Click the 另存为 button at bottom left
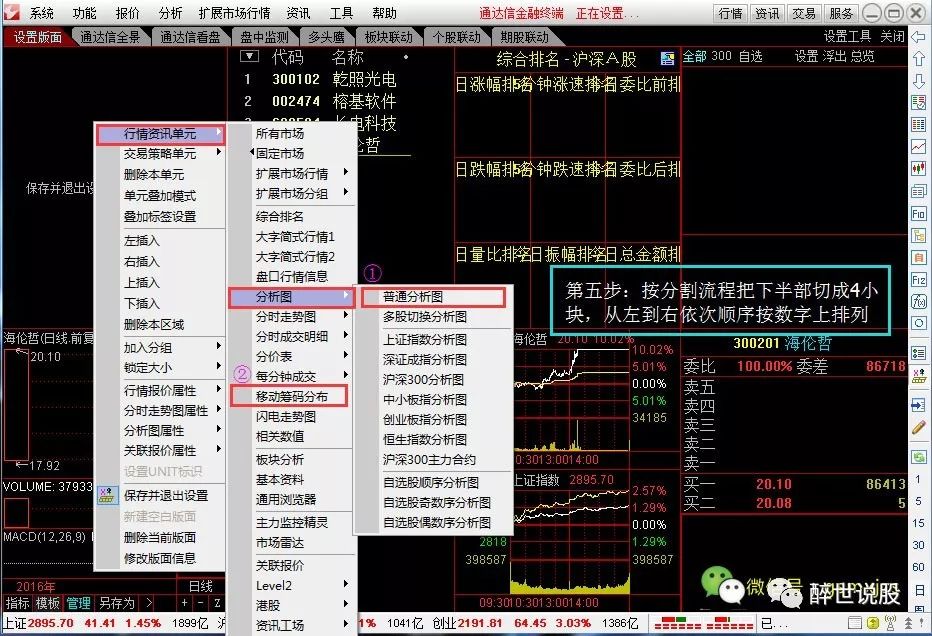This screenshot has height=636, width=932. click(116, 604)
